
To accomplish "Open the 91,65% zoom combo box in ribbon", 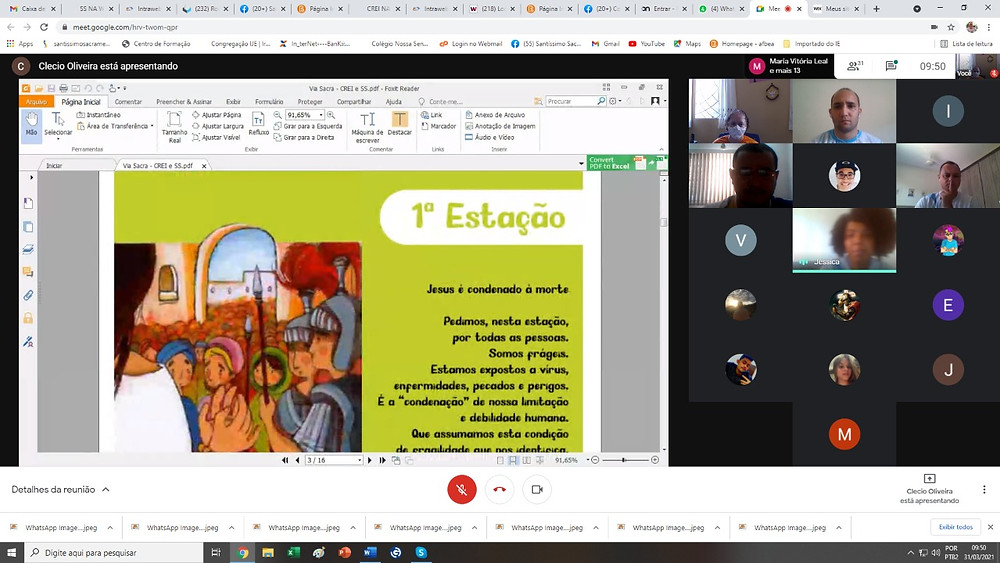I will [305, 115].
